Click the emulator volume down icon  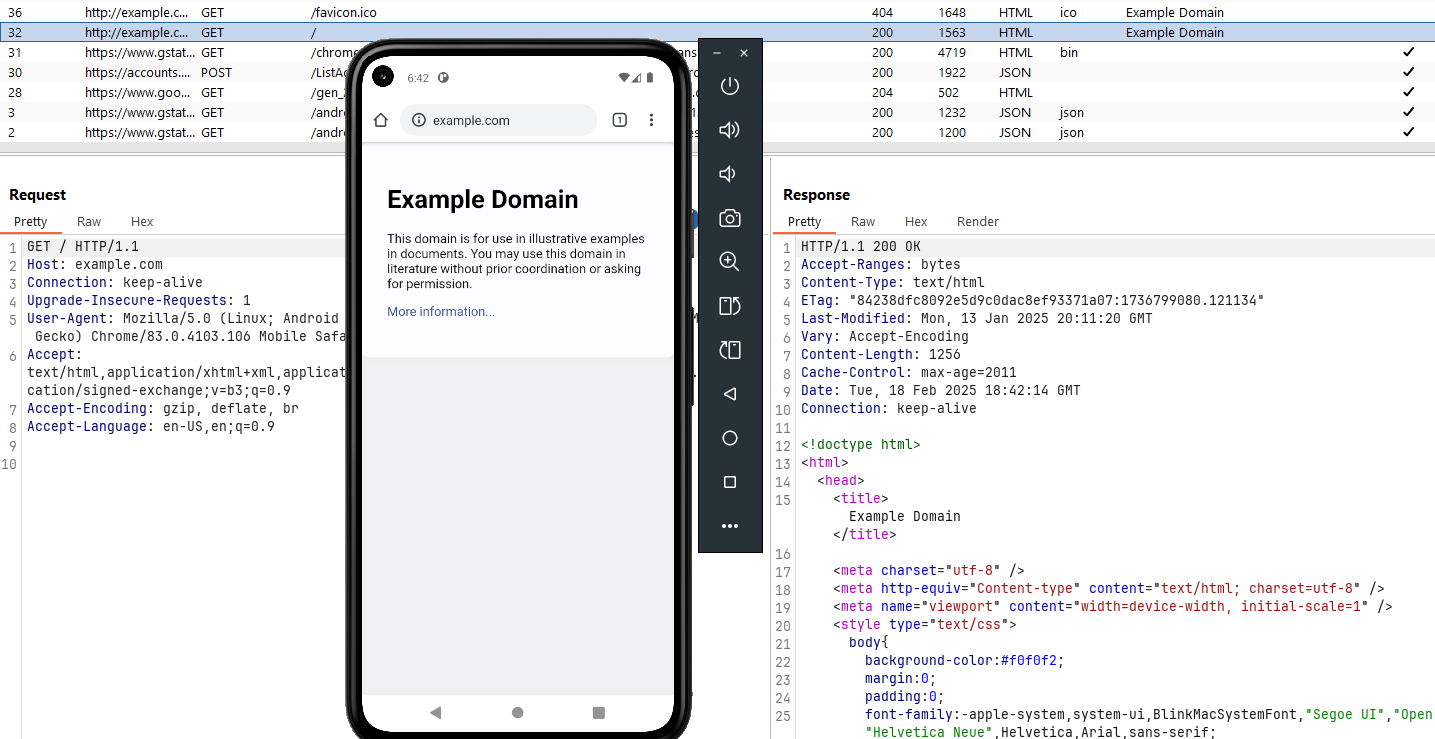click(729, 174)
